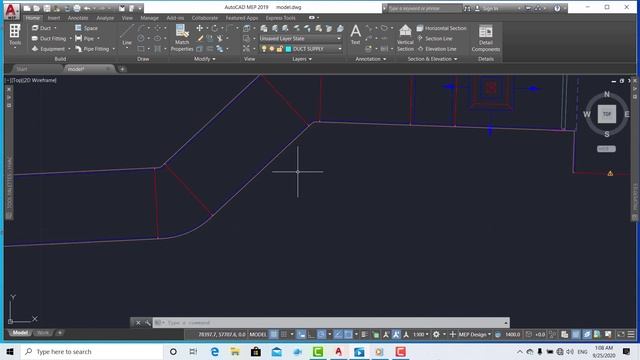Click the Horizontal Section tool
The height and width of the screenshot is (360, 640).
(x=441, y=28)
